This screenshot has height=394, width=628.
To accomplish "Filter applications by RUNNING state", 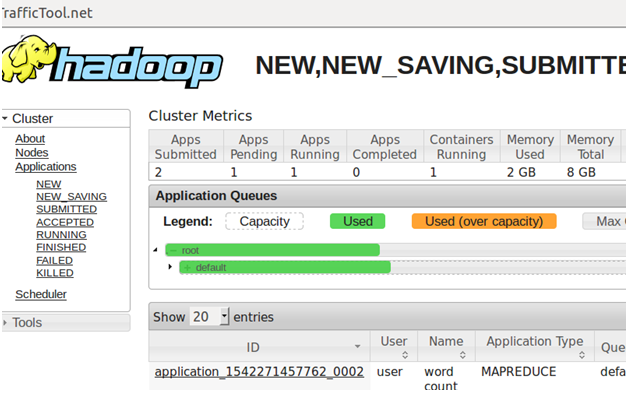I will (x=61, y=235).
